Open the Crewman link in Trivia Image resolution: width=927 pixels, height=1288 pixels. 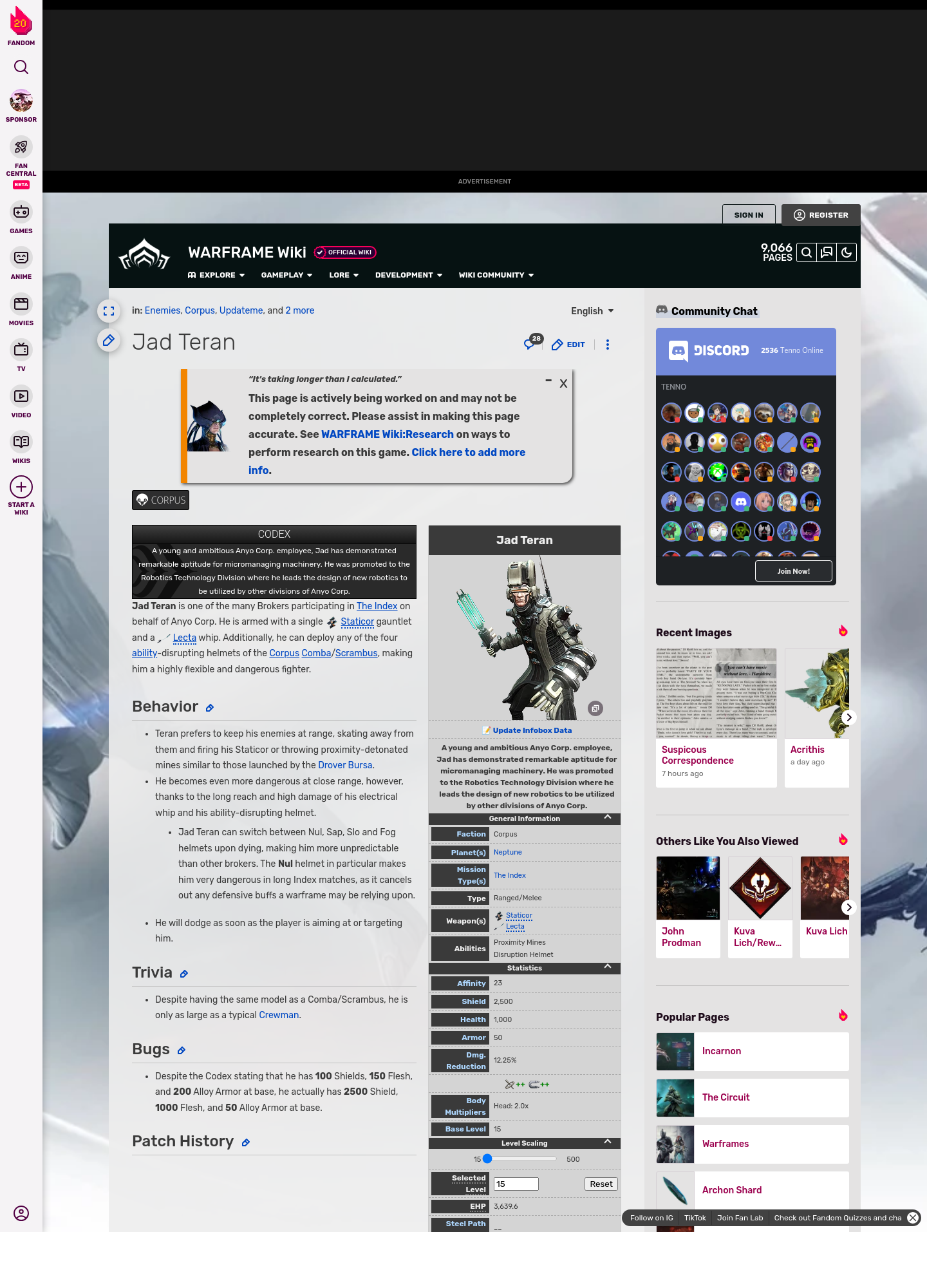tap(279, 1015)
